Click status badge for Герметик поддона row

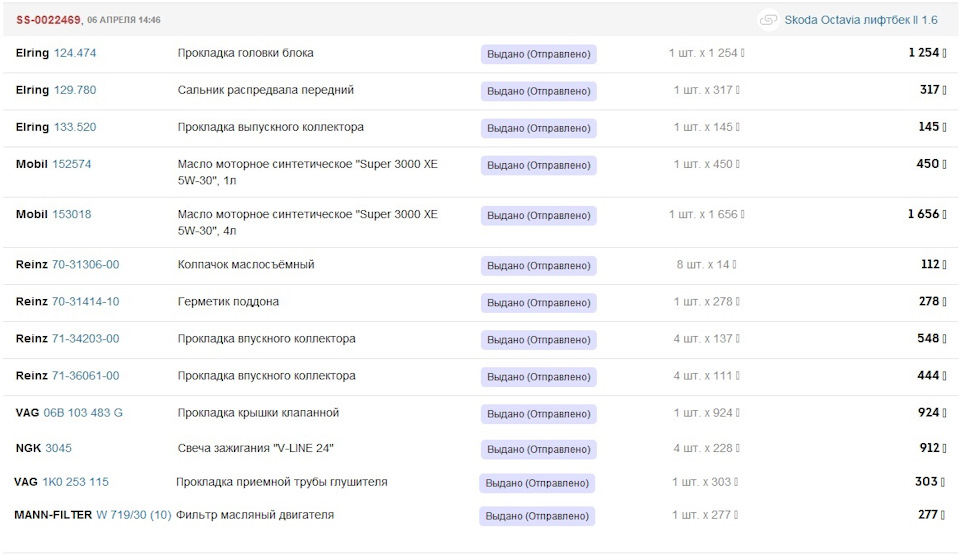538,302
